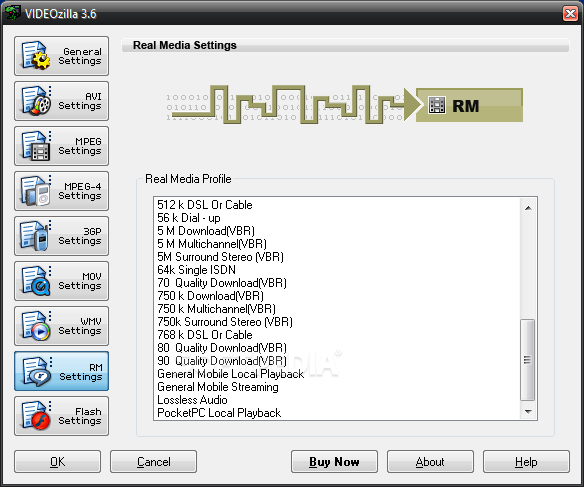Click the Buy Now button
The height and width of the screenshot is (487, 584).
point(334,462)
